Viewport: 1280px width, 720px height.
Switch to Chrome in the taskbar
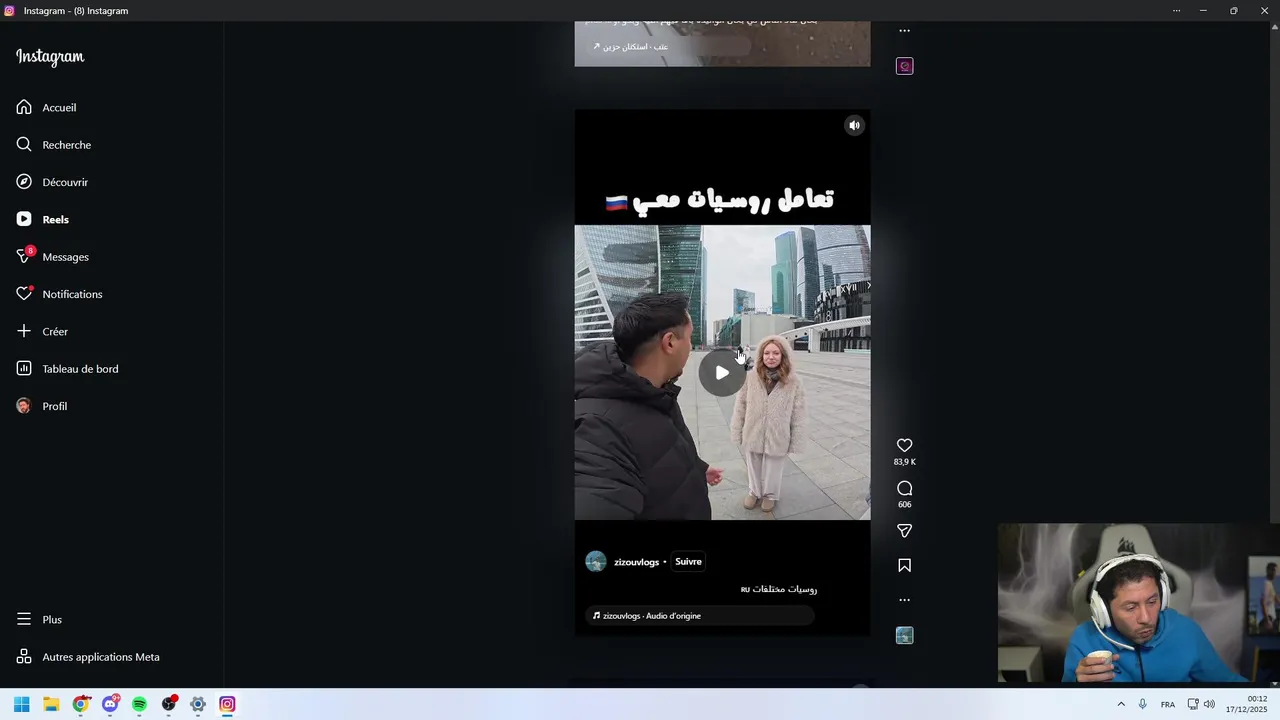pyautogui.click(x=81, y=704)
